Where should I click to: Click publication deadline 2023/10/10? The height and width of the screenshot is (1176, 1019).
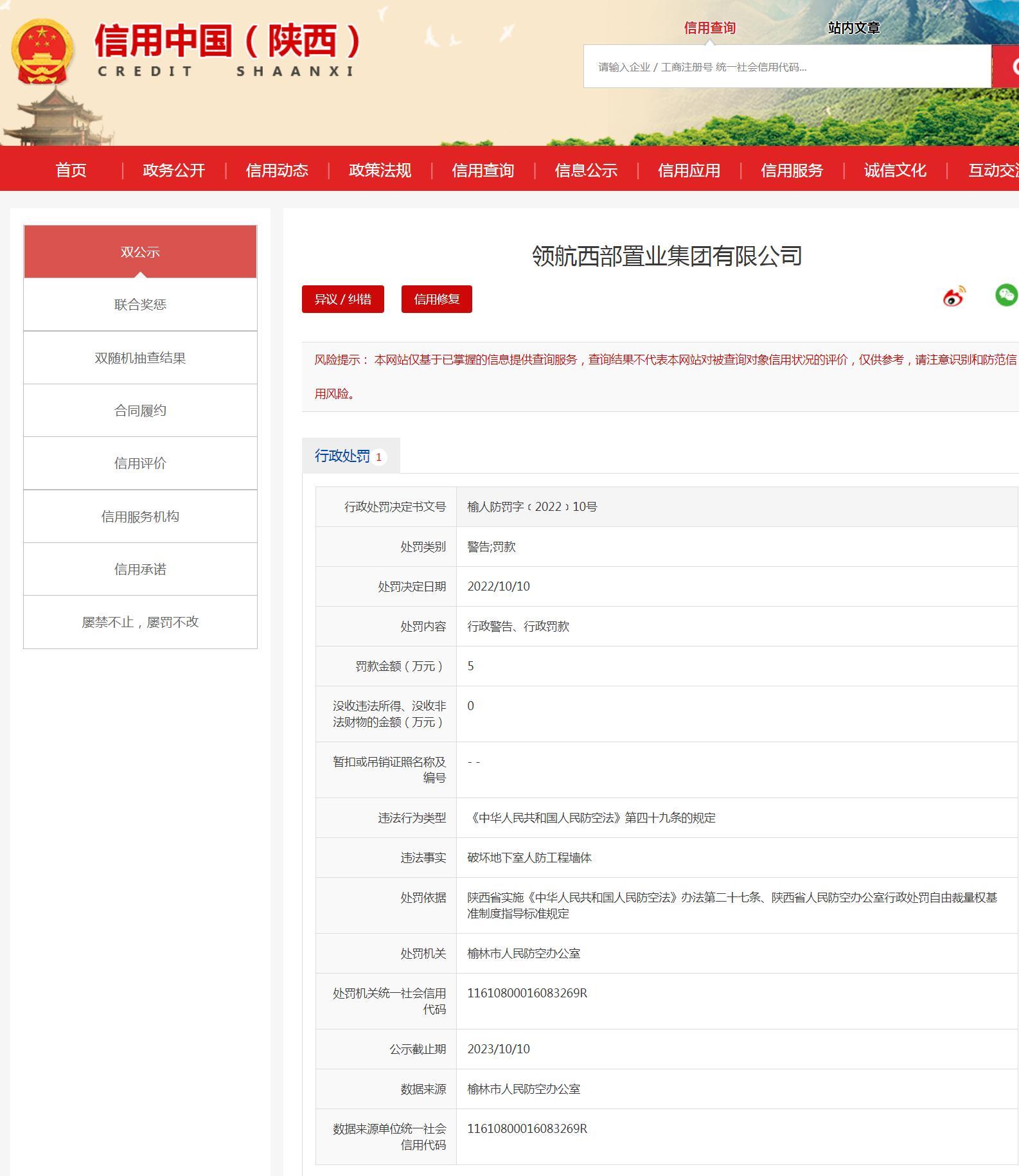pyautogui.click(x=499, y=1049)
